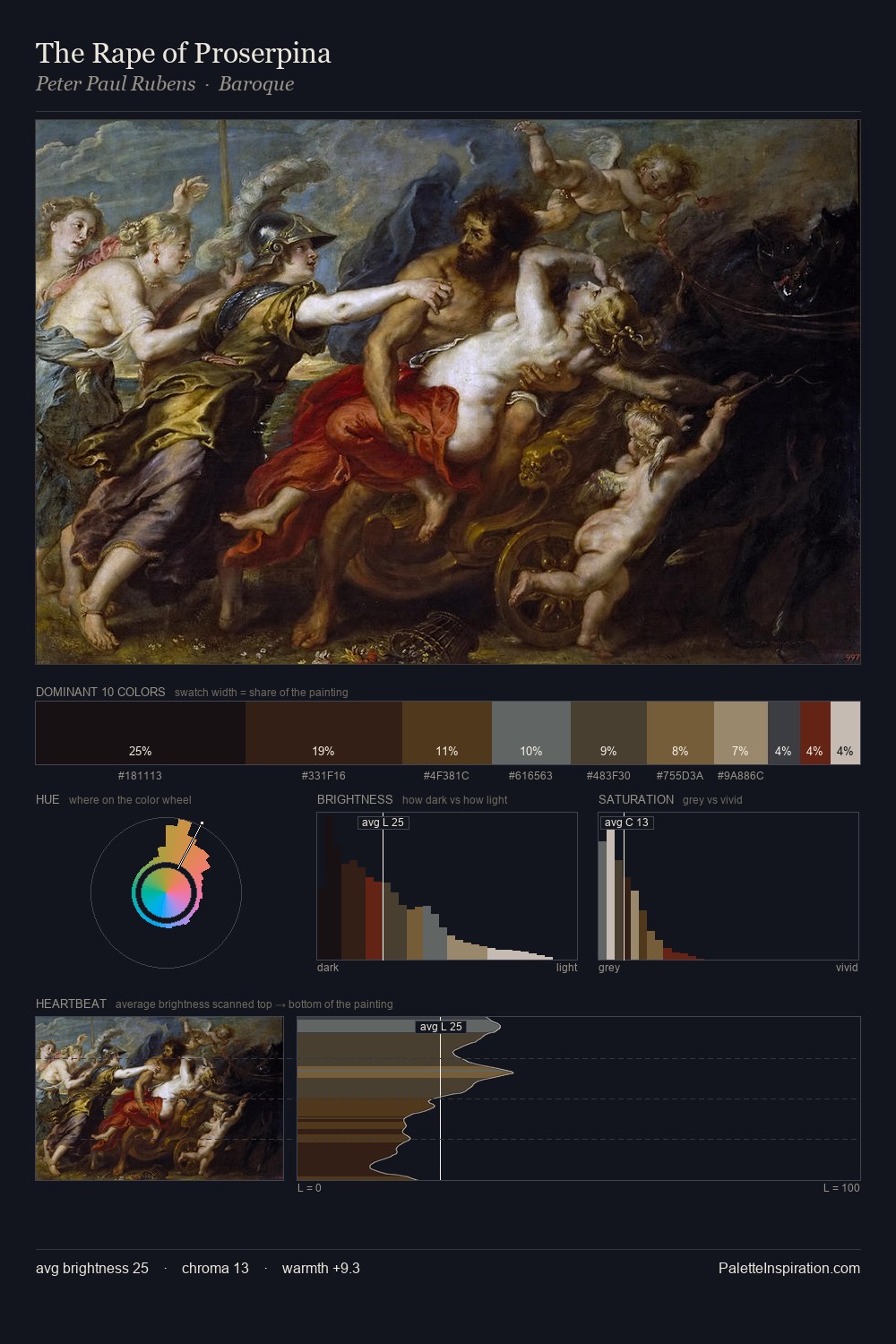Open the PaletteInspiration.com link
Viewport: 896px width, 1344px height.
tap(789, 1268)
